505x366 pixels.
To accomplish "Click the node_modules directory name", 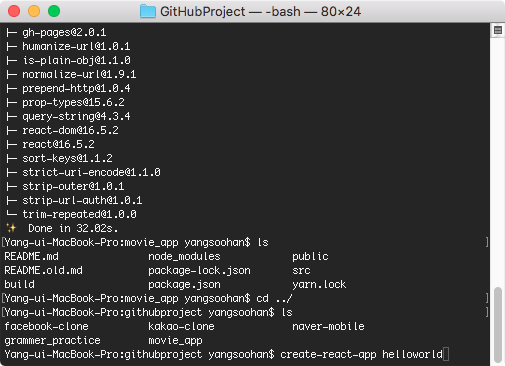I will click(x=184, y=256).
